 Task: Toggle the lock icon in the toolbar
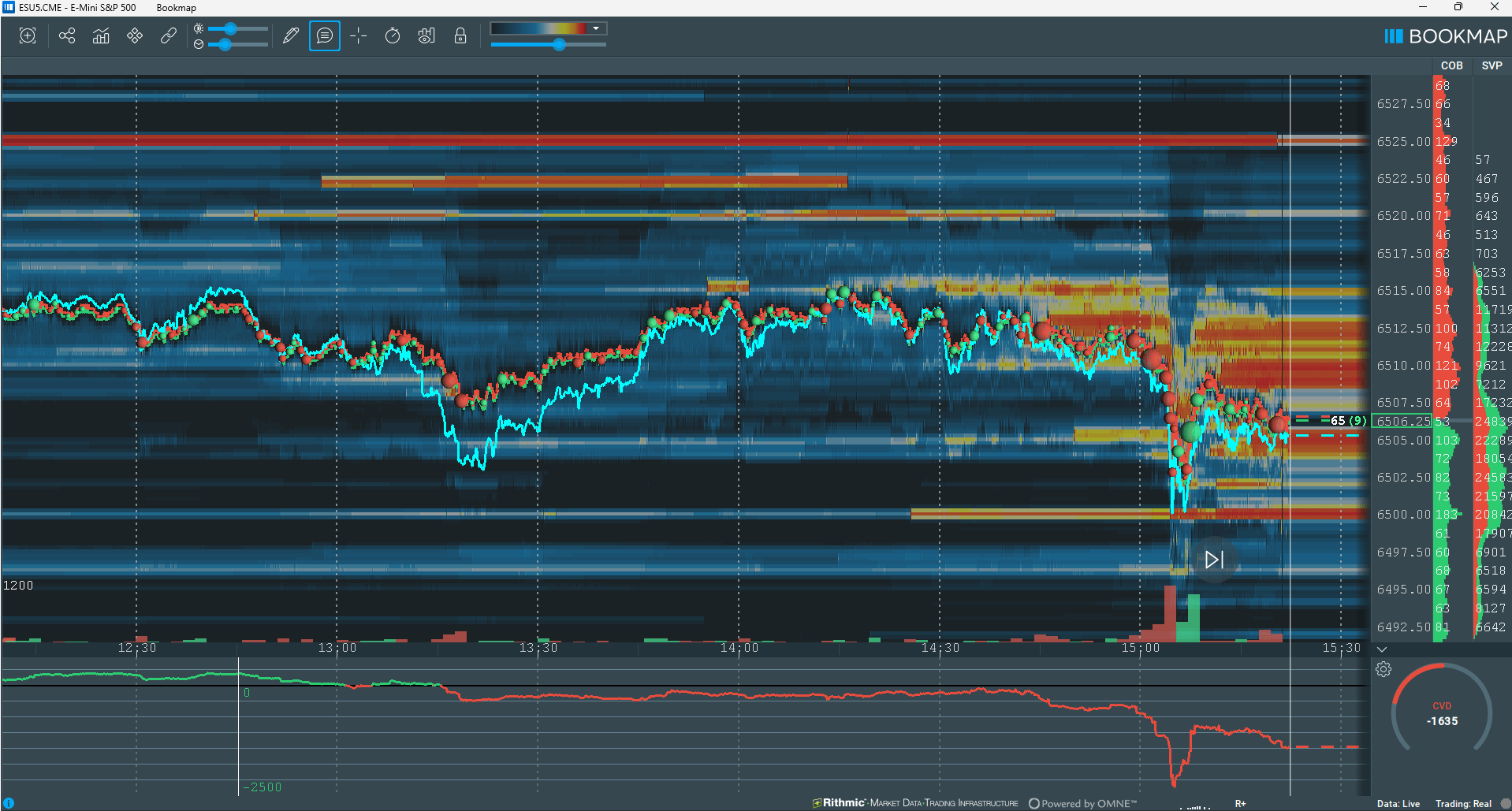click(x=460, y=35)
